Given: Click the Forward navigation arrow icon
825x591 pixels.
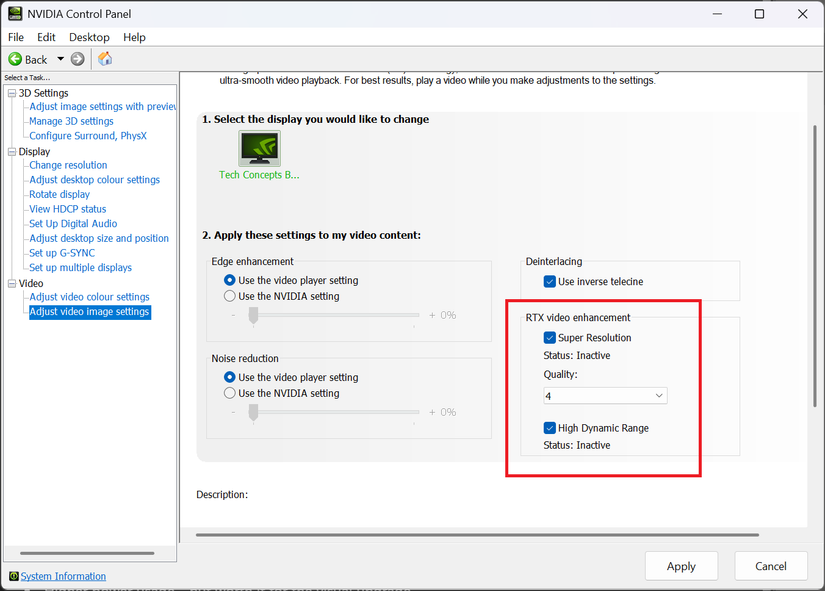Looking at the screenshot, I should coord(77,59).
